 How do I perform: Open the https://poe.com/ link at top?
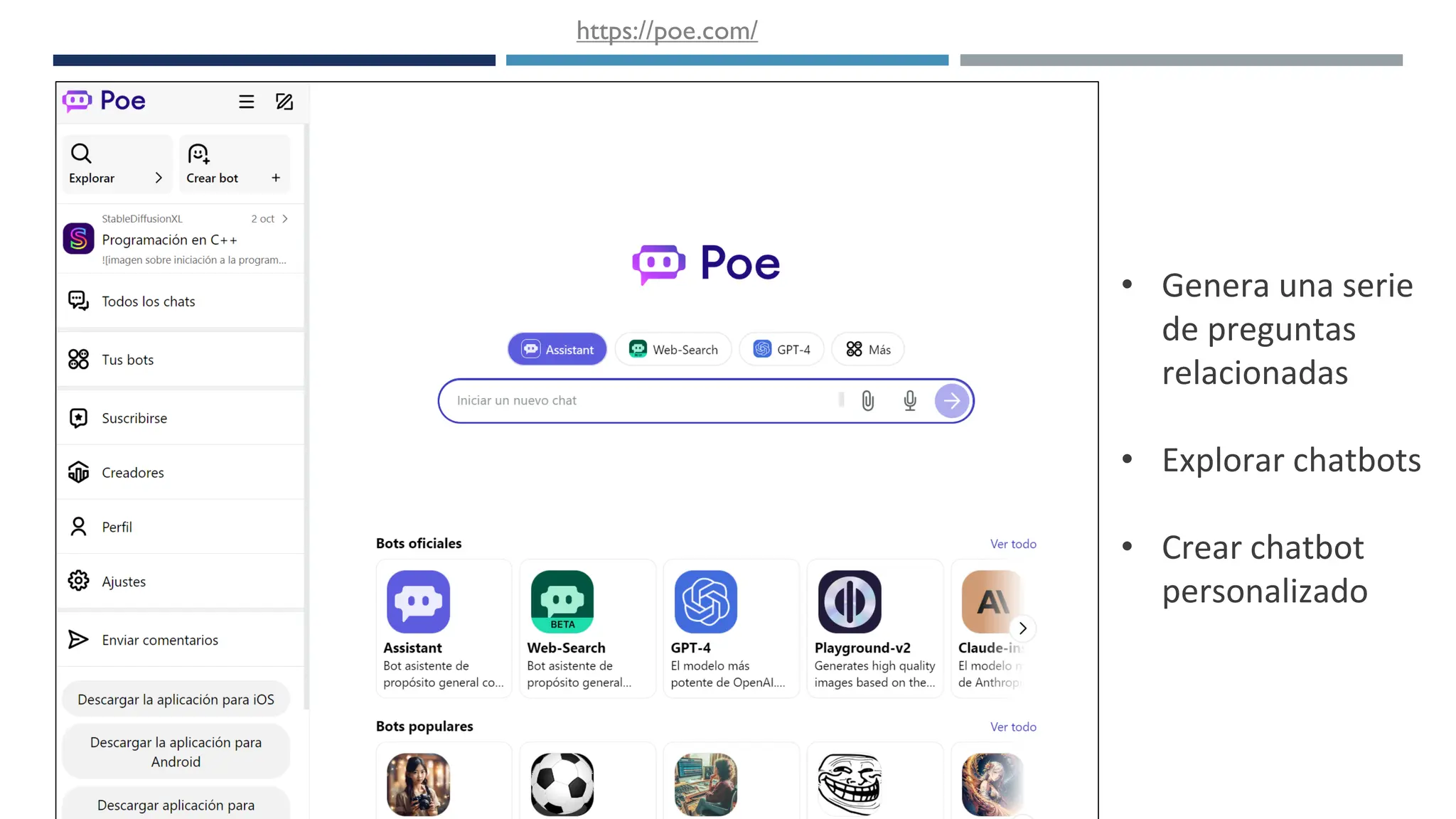667,31
